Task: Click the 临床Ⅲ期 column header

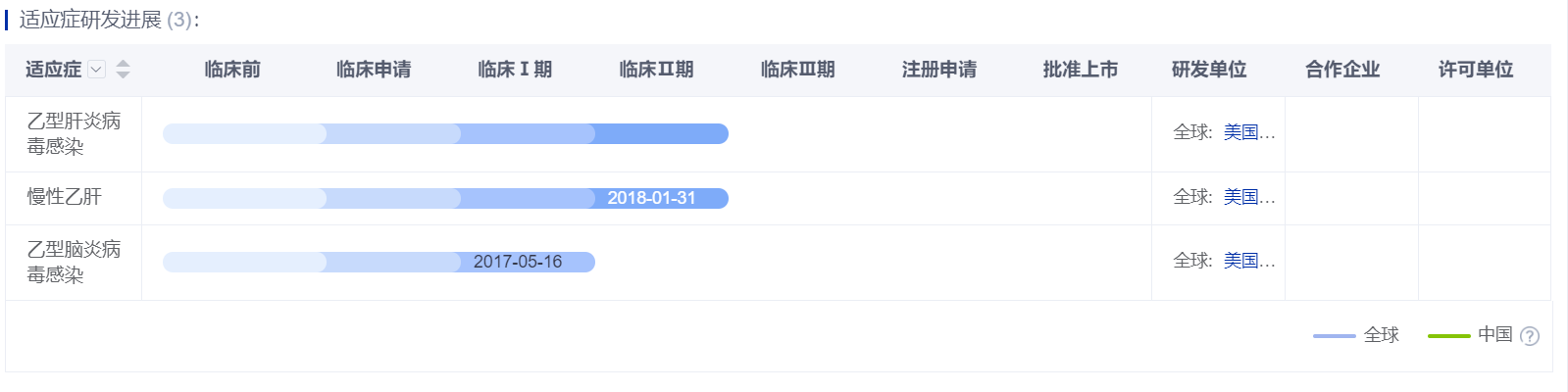Action: click(797, 70)
